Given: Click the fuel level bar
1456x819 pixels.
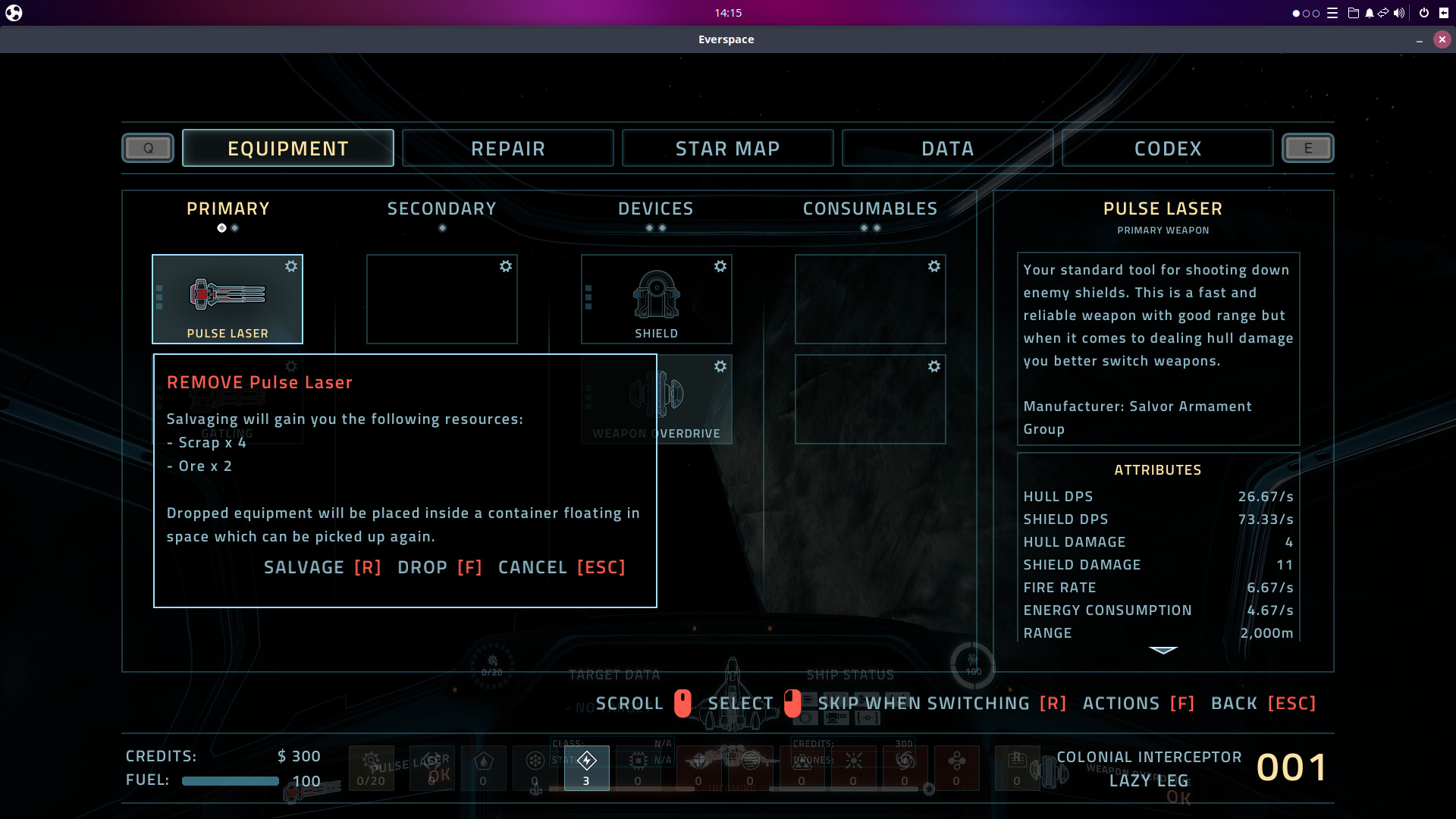Looking at the screenshot, I should [231, 781].
